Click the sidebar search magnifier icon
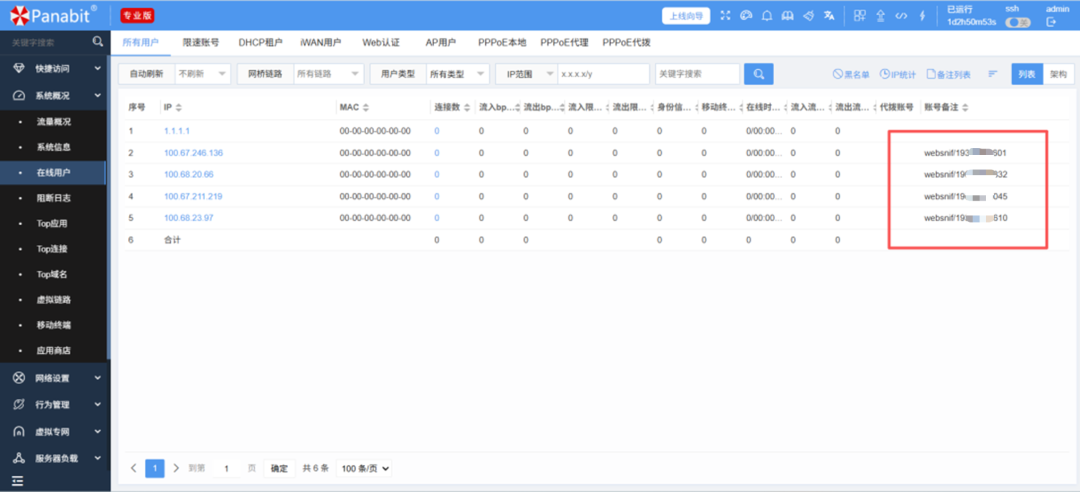This screenshot has height=492, width=1080. (98, 42)
